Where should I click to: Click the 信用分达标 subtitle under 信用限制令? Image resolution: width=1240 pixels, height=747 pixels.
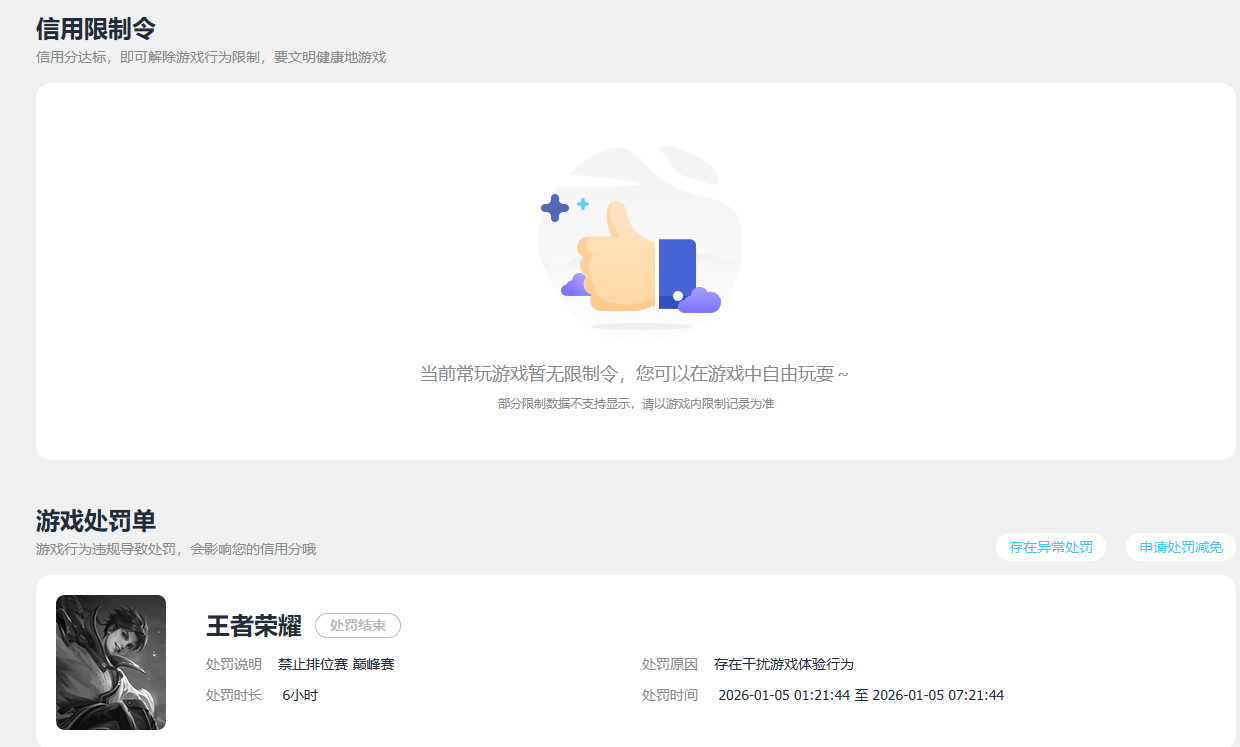[x=211, y=57]
